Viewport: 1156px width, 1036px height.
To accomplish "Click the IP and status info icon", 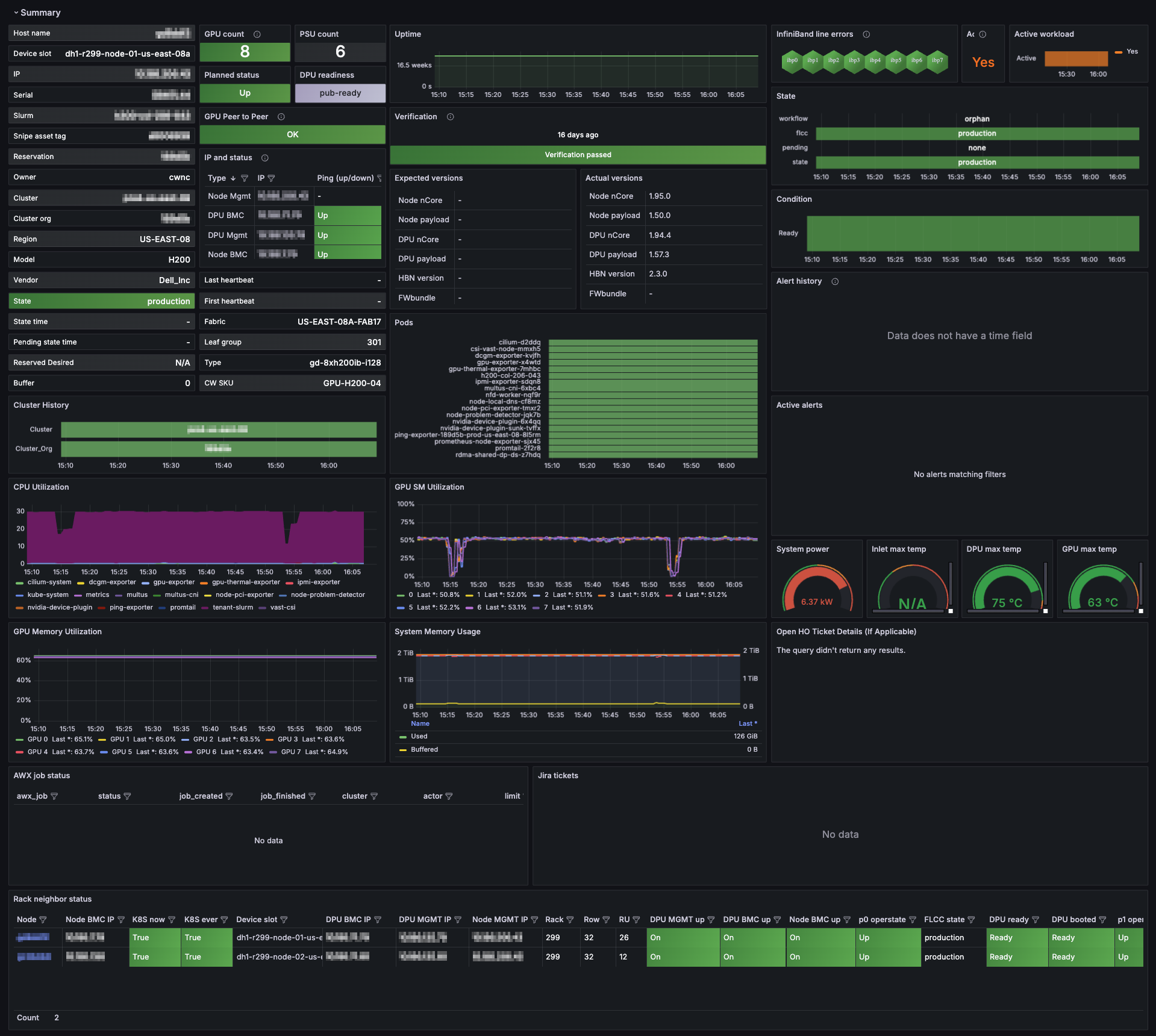I will 265,157.
